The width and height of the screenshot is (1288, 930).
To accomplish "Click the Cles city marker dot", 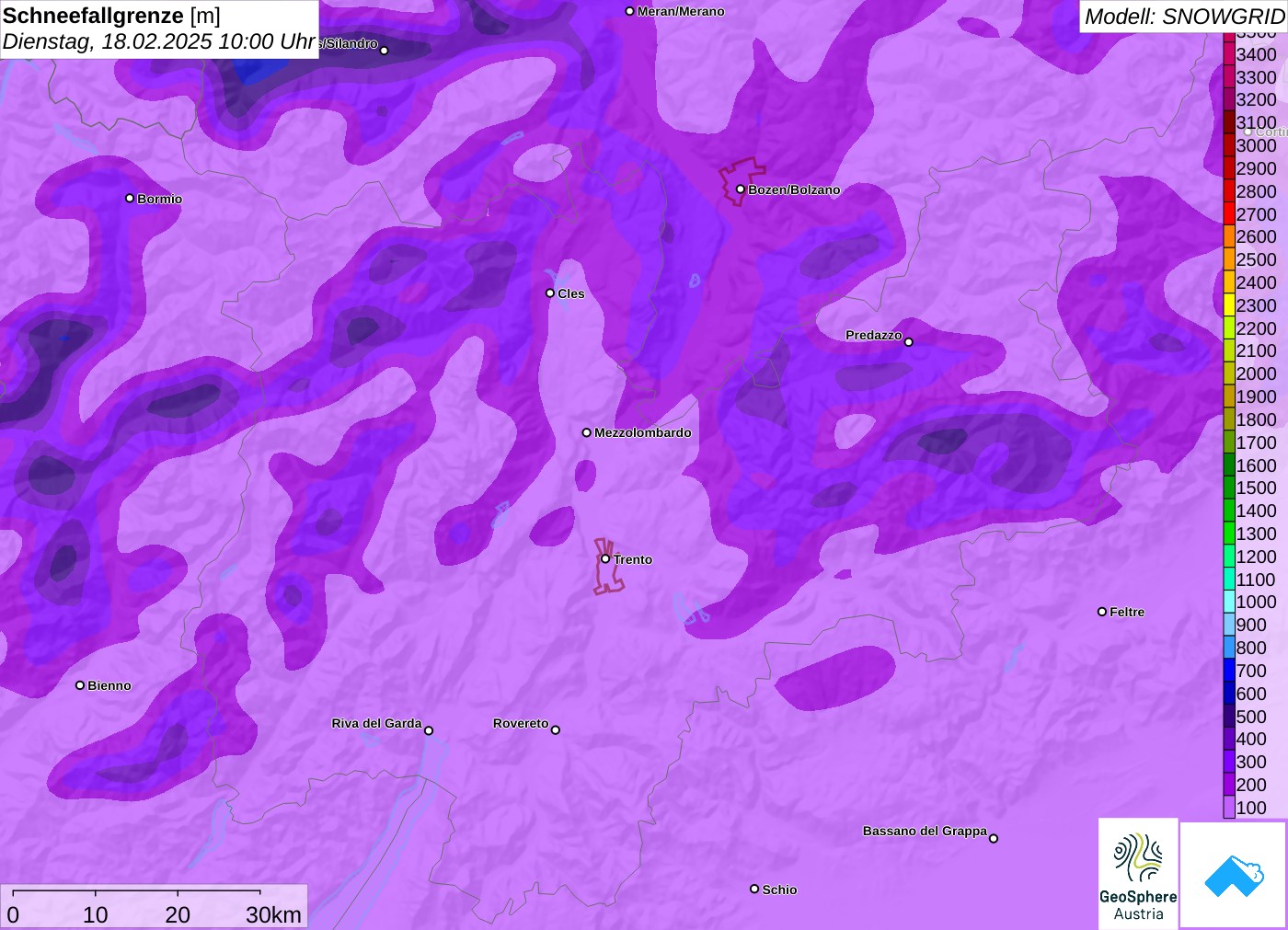I will pyautogui.click(x=550, y=293).
